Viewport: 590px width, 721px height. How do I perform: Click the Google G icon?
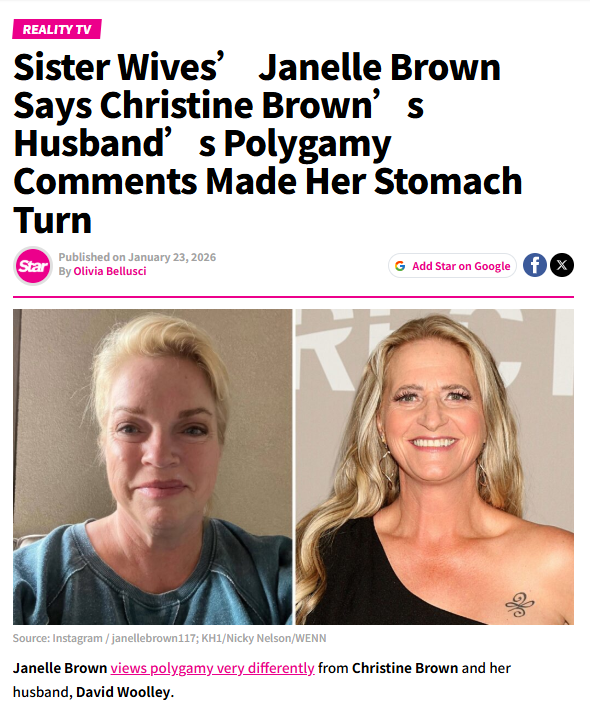pos(400,266)
